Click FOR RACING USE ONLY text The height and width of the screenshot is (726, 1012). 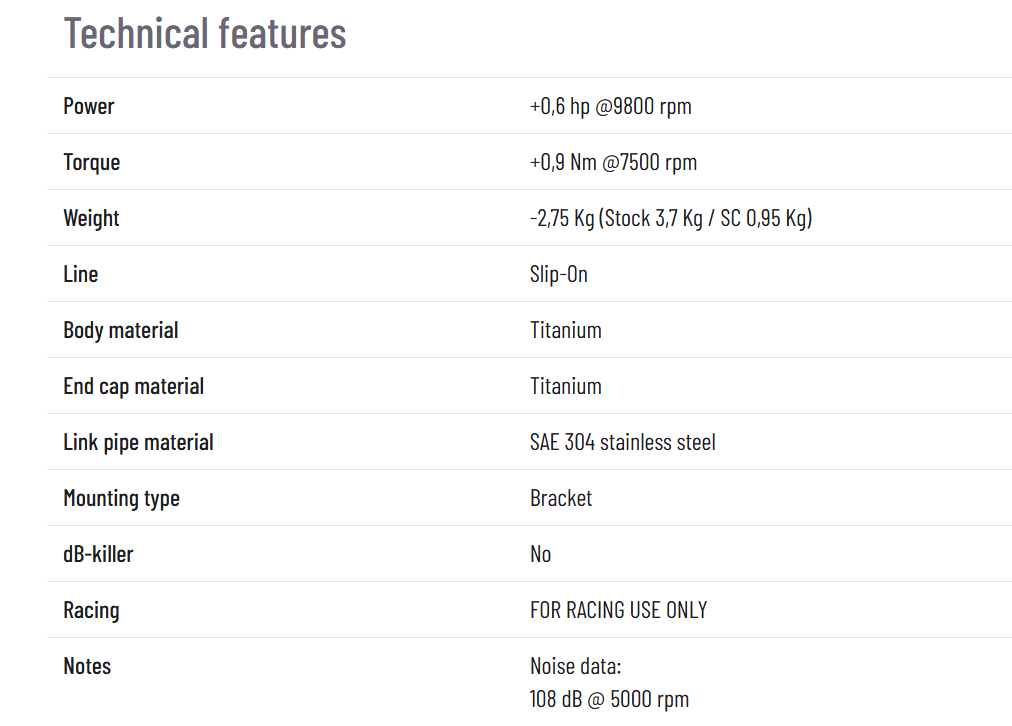tap(618, 610)
